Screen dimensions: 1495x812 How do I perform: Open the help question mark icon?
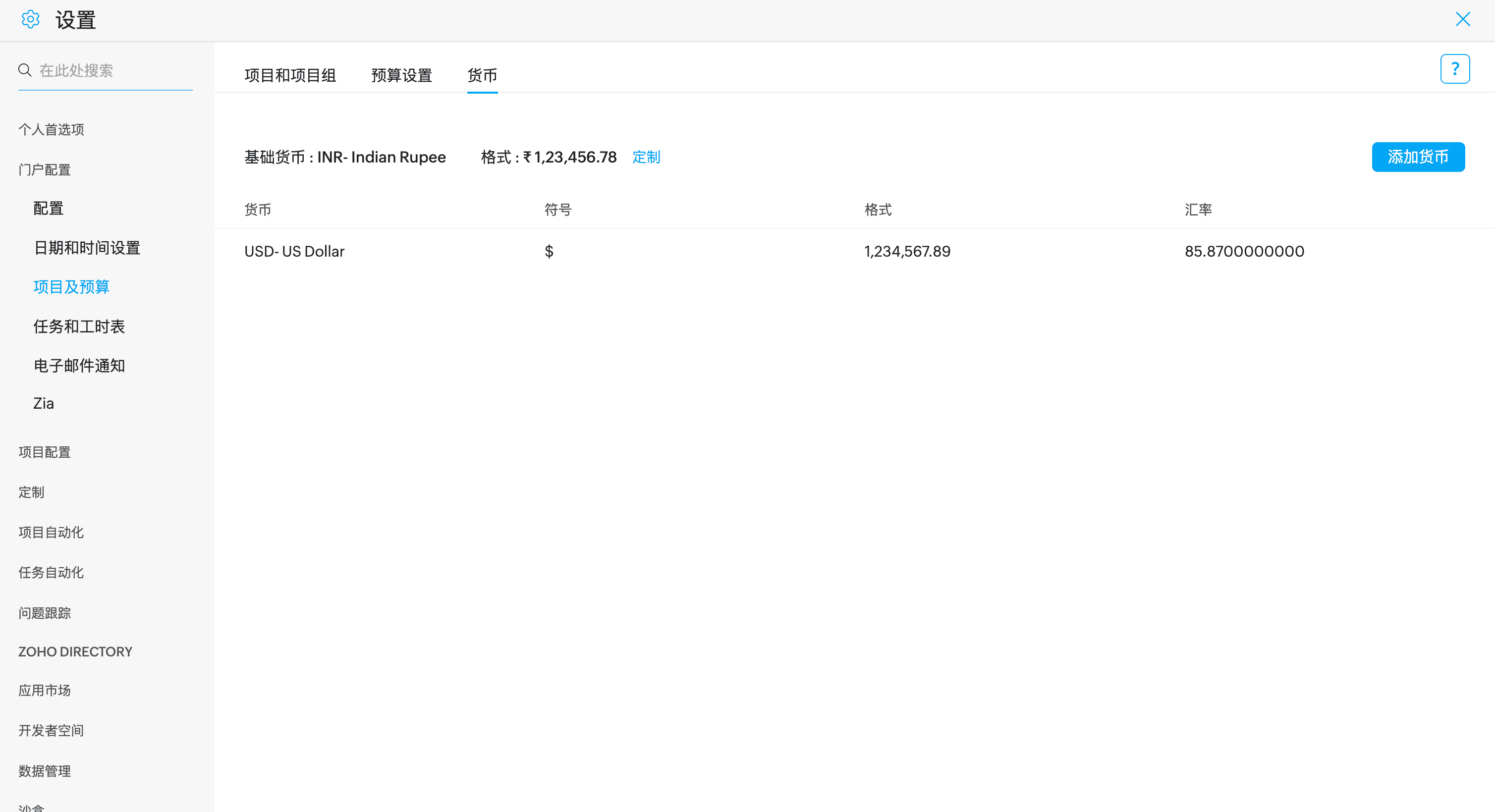coord(1454,69)
